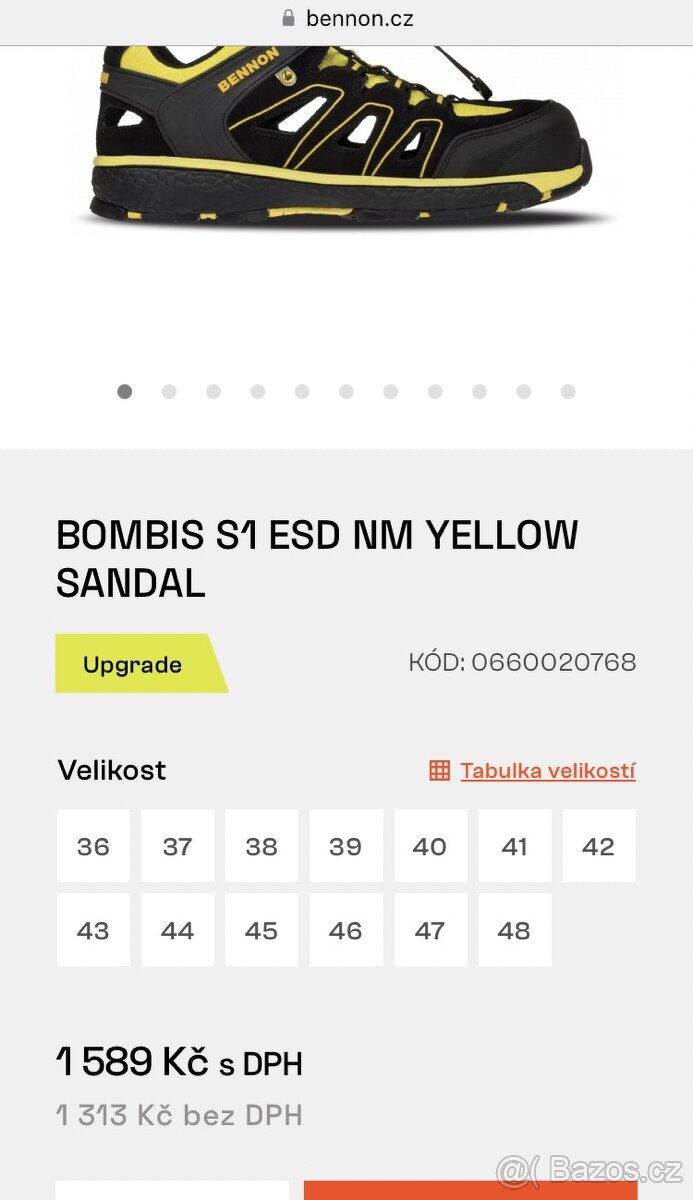Select shoe size 36
The image size is (693, 1200).
tap(93, 846)
